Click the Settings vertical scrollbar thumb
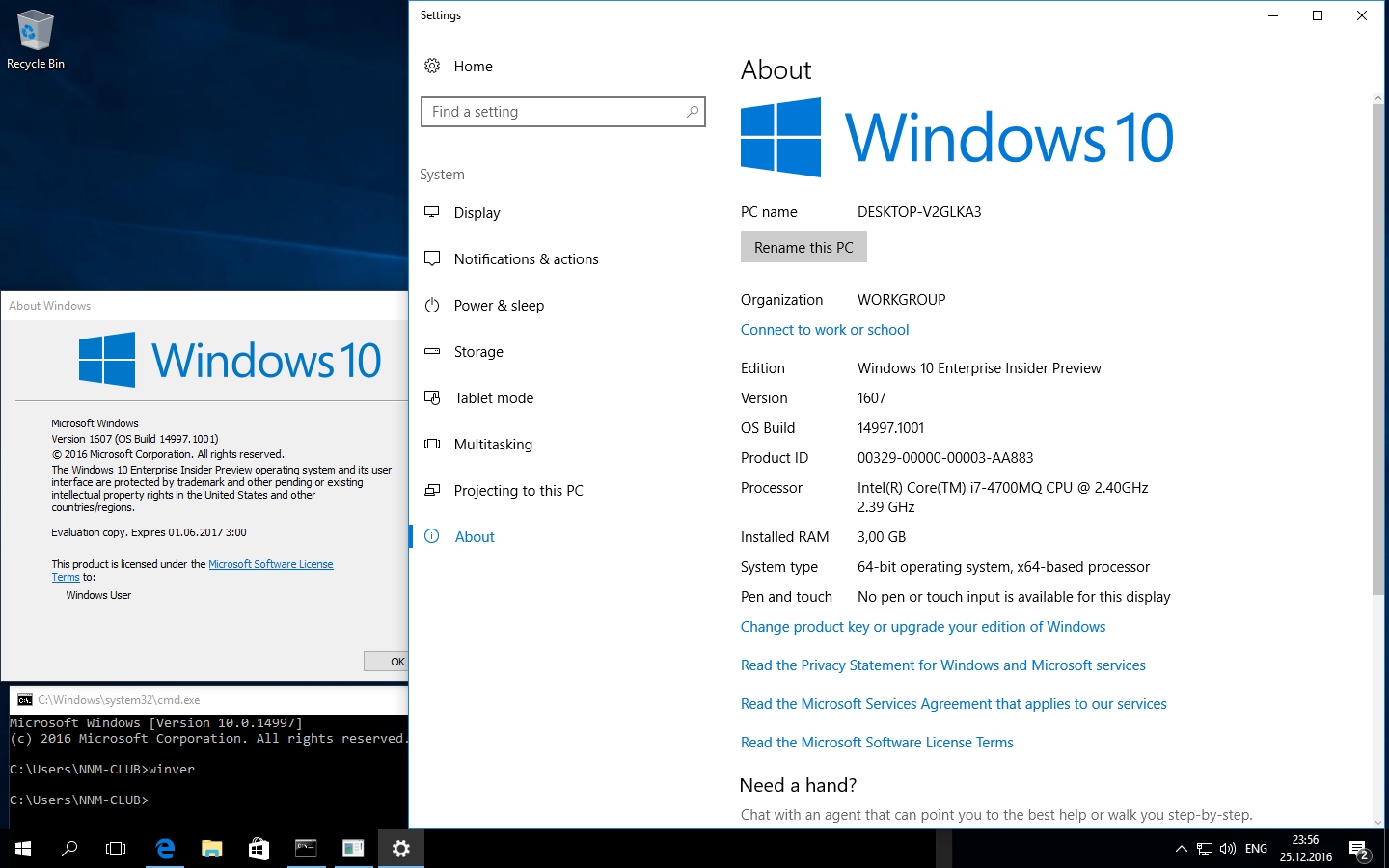The image size is (1389, 868). 1377,348
